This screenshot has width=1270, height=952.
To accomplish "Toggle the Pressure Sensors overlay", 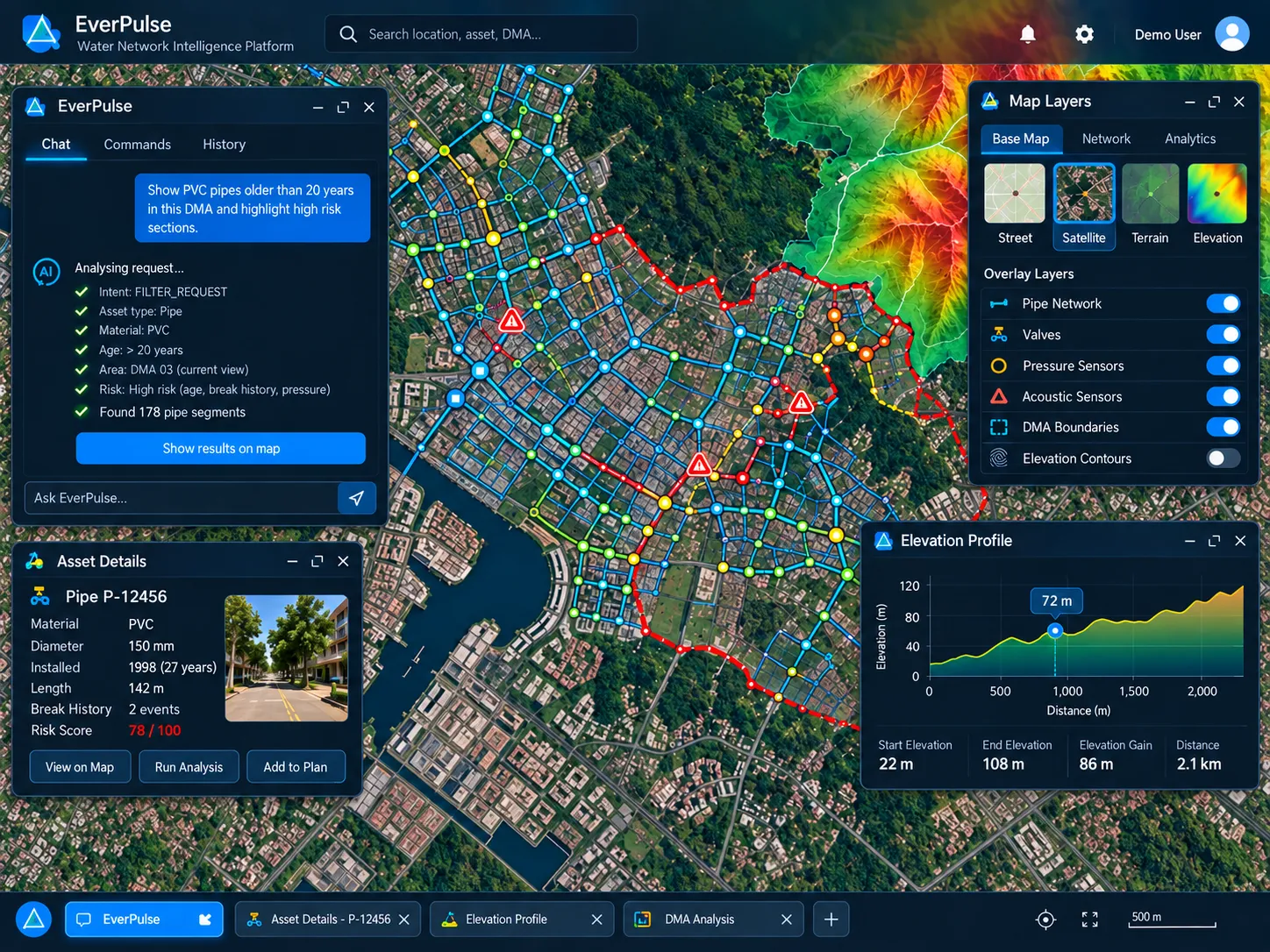I will pyautogui.click(x=1224, y=366).
